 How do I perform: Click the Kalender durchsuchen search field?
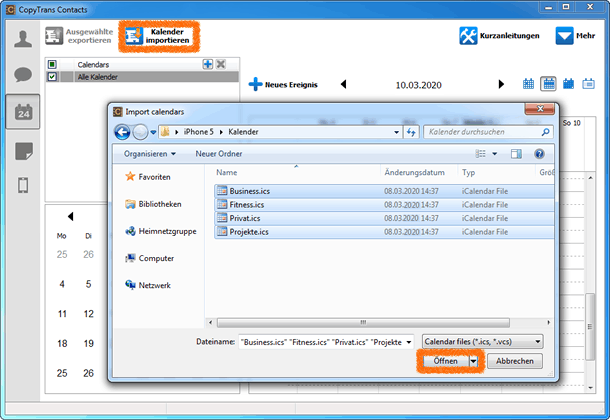(489, 132)
